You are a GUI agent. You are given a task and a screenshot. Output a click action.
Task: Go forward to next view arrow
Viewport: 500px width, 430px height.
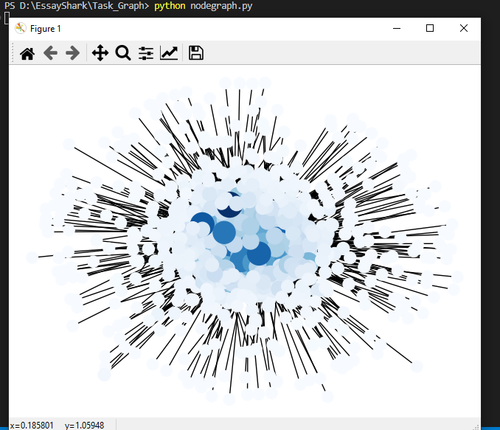(x=73, y=53)
